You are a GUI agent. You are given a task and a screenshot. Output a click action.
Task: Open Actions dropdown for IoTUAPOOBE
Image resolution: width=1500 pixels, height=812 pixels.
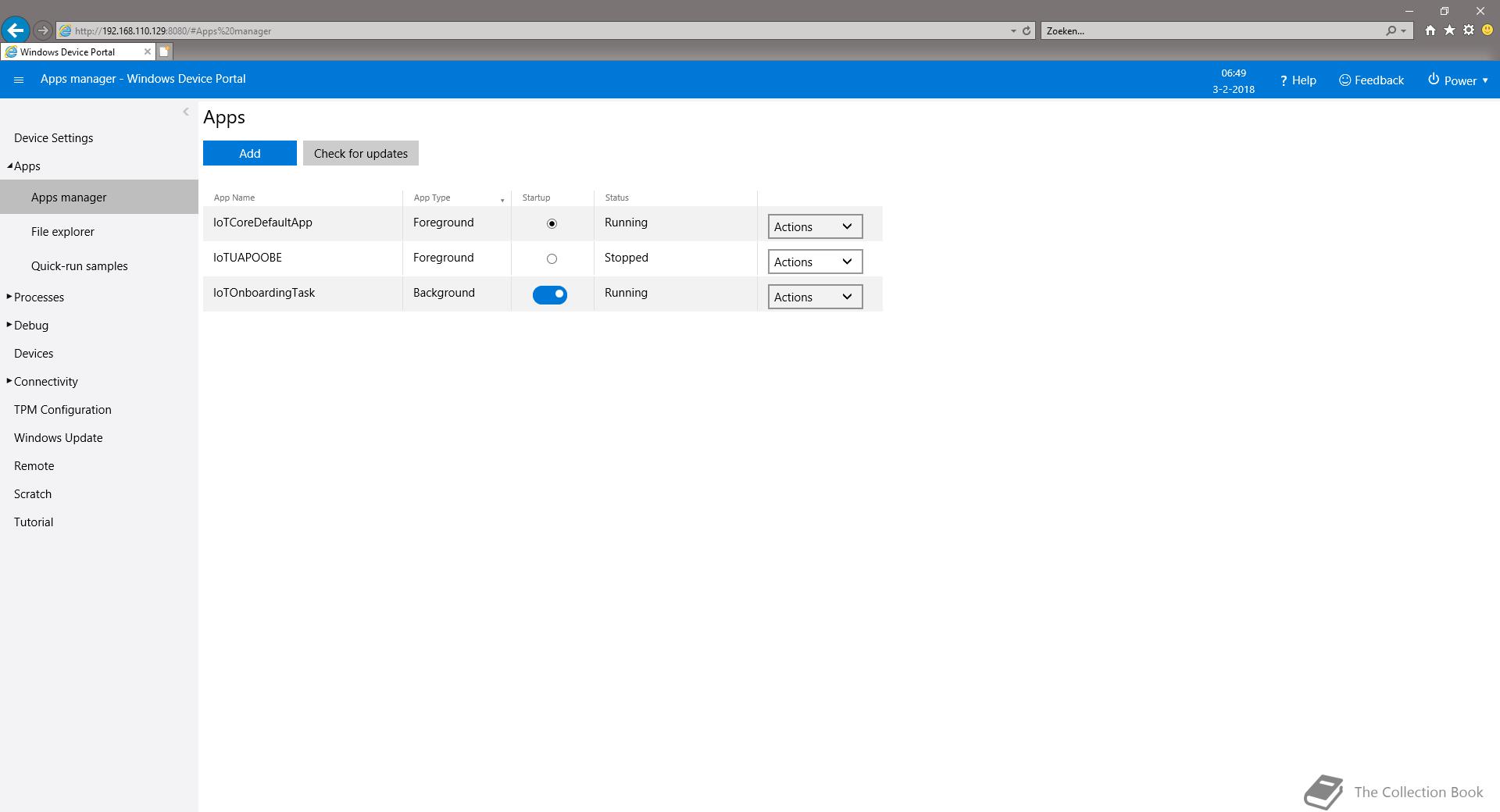pyautogui.click(x=815, y=262)
